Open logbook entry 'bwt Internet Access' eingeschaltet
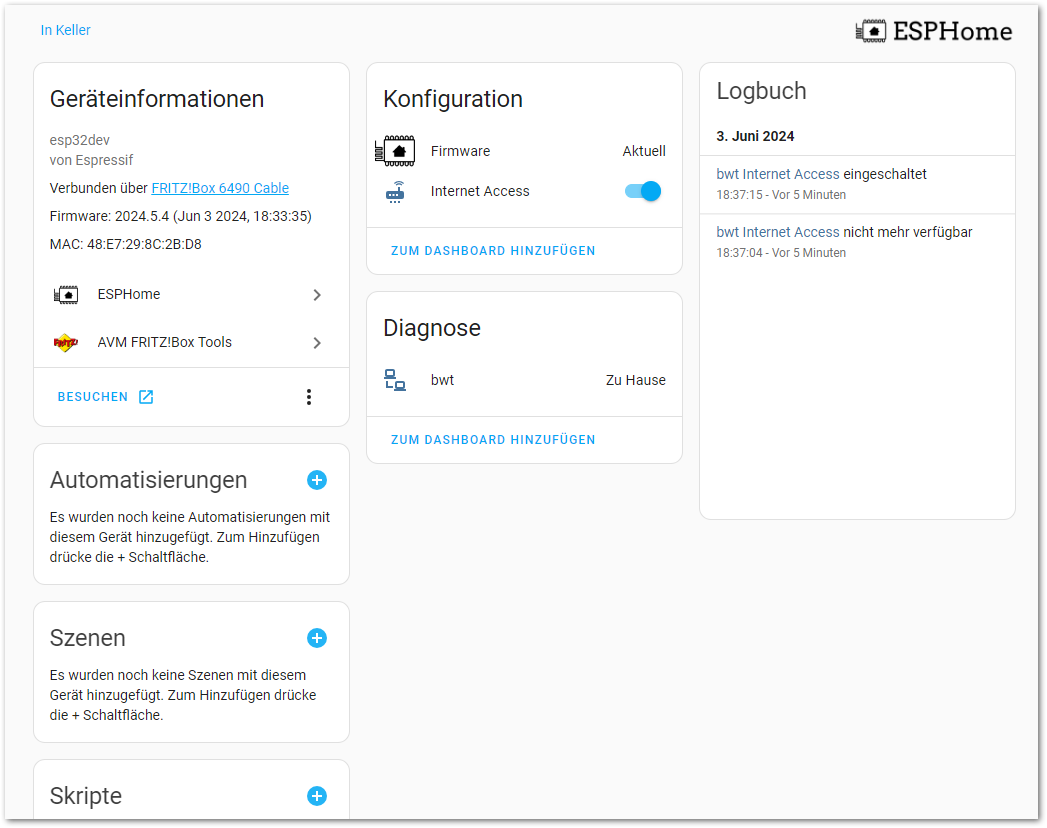1047x828 pixels. (x=857, y=184)
